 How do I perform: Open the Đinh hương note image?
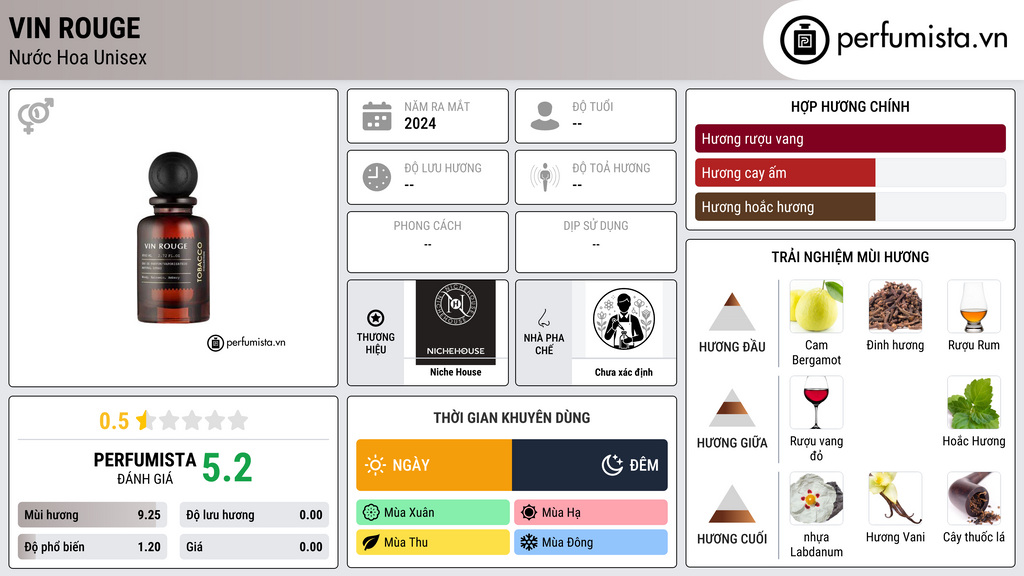point(895,306)
